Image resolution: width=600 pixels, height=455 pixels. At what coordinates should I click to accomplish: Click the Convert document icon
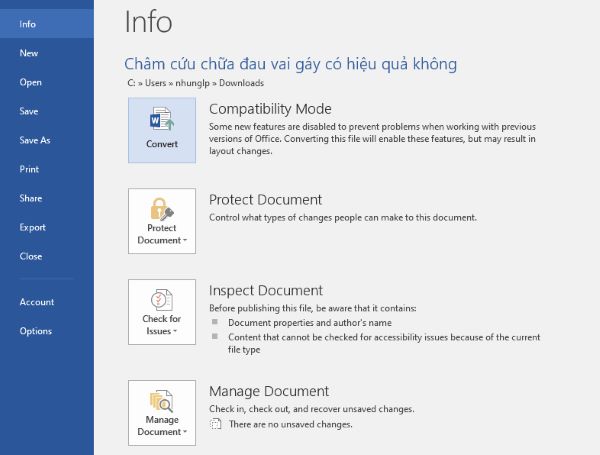coord(162,122)
